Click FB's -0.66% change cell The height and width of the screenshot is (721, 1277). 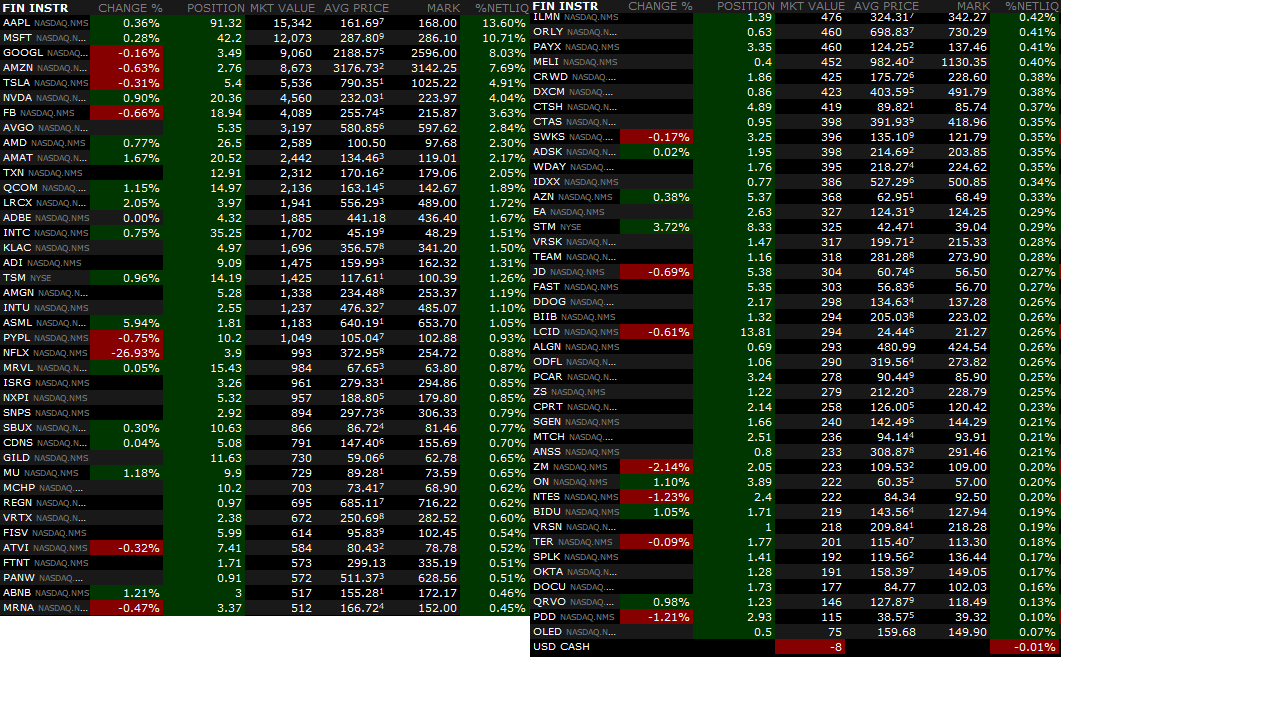point(126,112)
